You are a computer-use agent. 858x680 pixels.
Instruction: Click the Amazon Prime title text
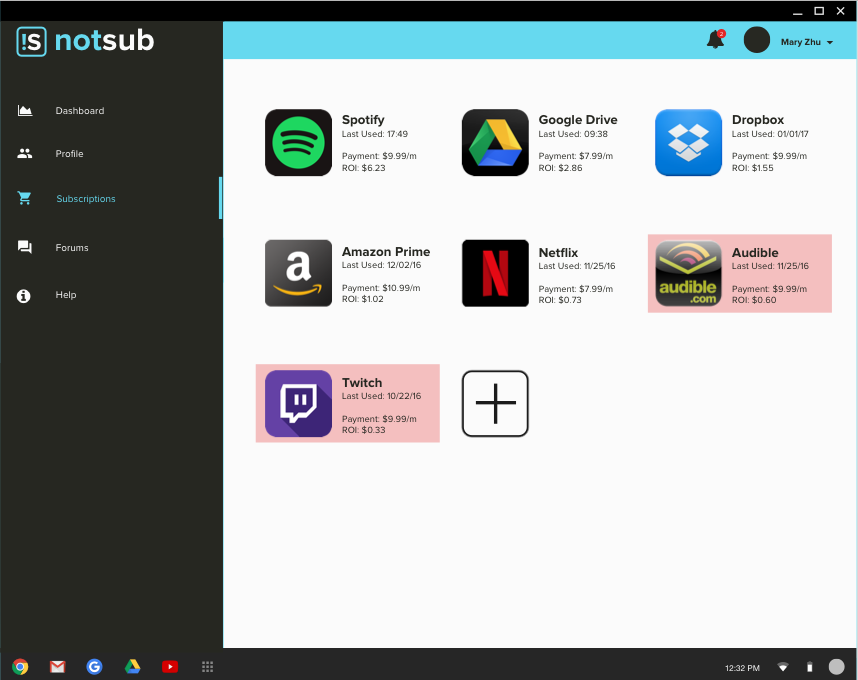click(x=386, y=252)
